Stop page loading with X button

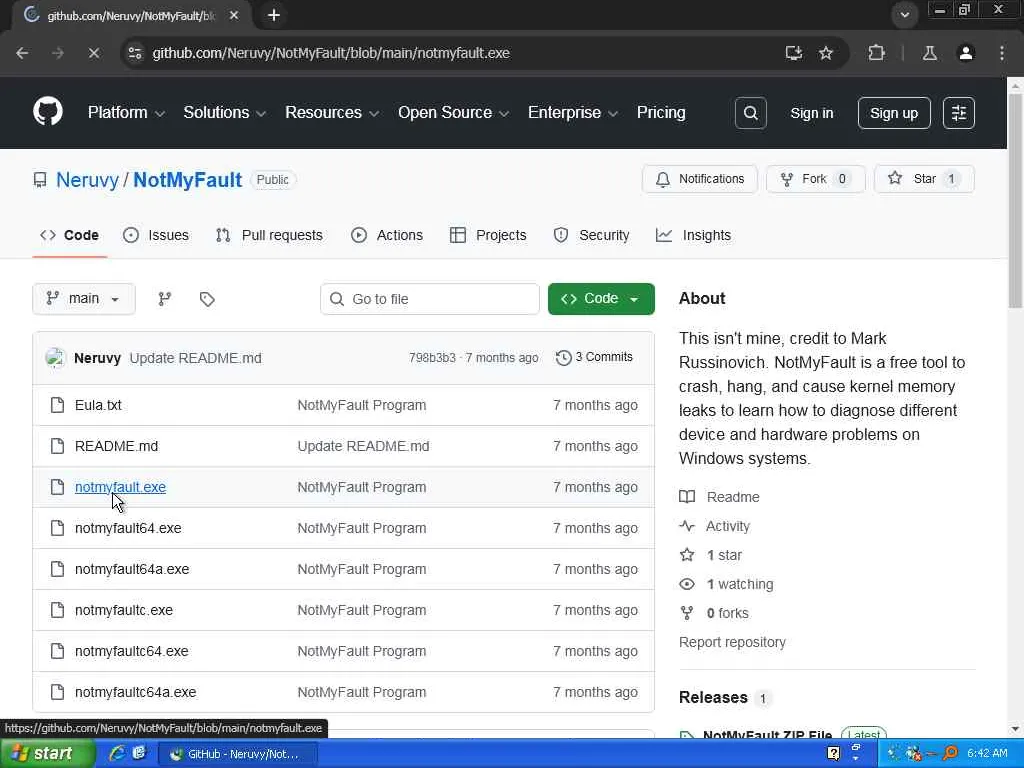[94, 53]
